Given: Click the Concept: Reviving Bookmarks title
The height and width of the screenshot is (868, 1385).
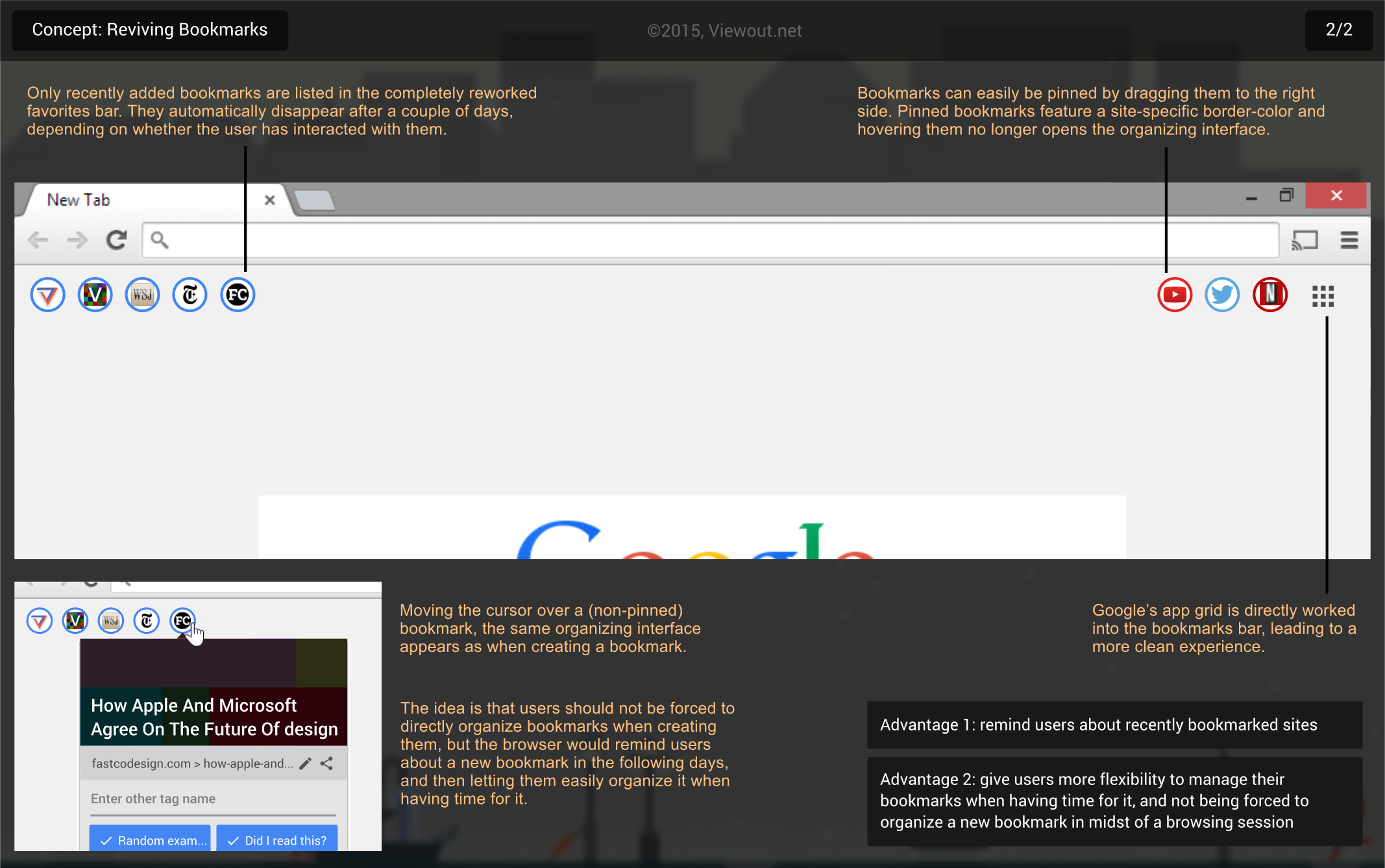Looking at the screenshot, I should click(150, 30).
